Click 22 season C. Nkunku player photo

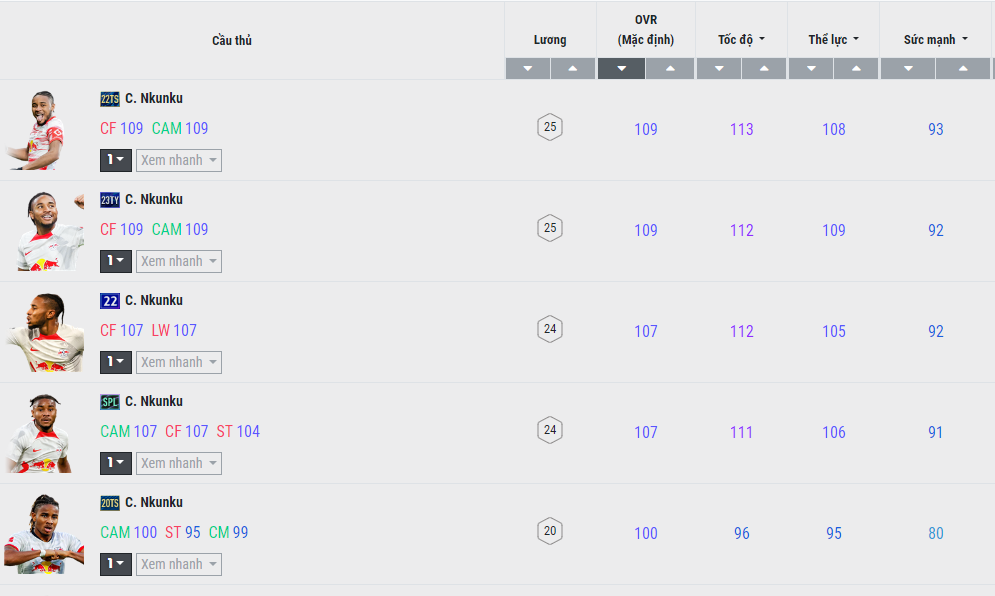[x=45, y=333]
